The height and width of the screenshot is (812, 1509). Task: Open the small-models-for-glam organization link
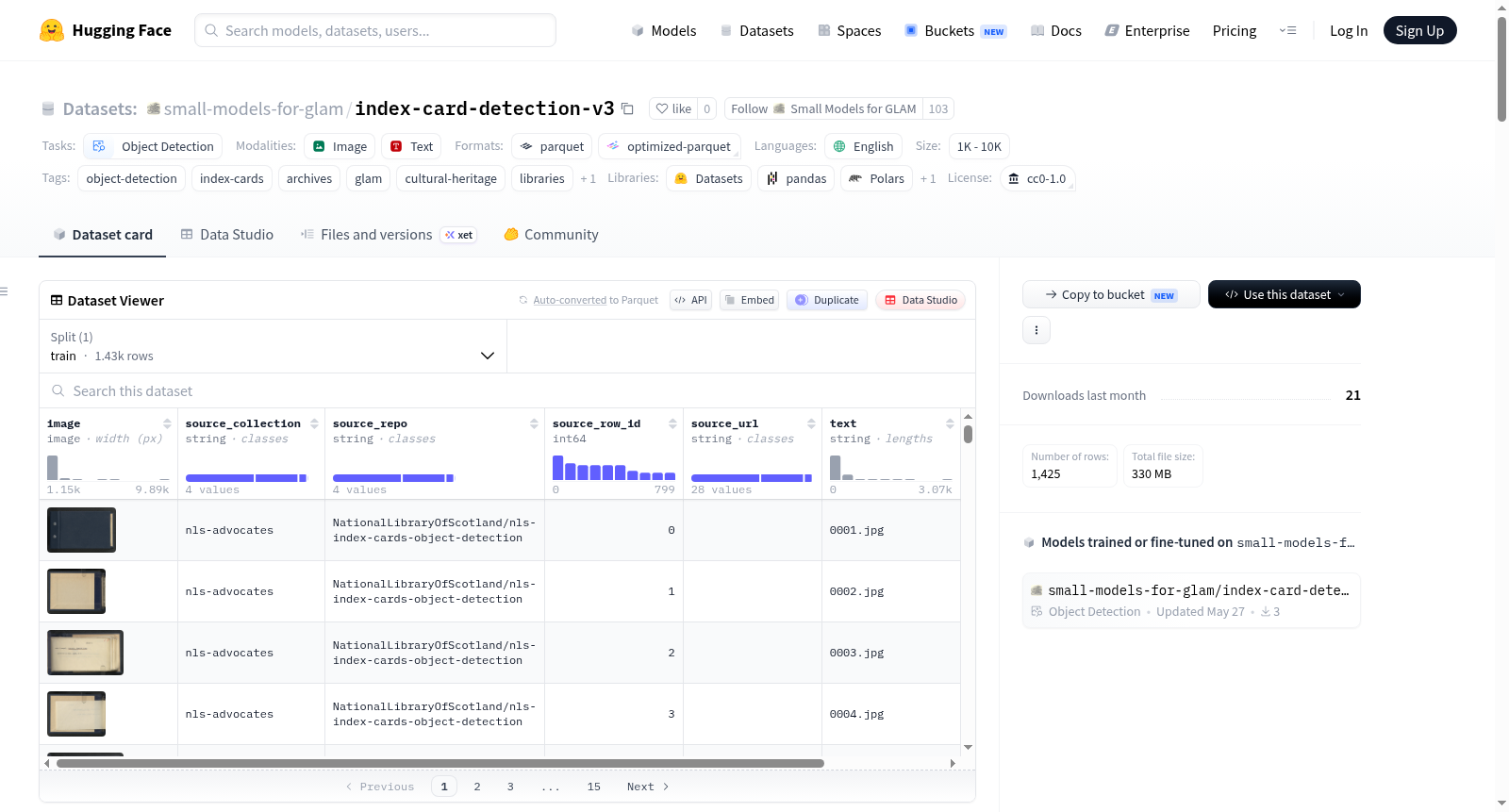pos(254,108)
